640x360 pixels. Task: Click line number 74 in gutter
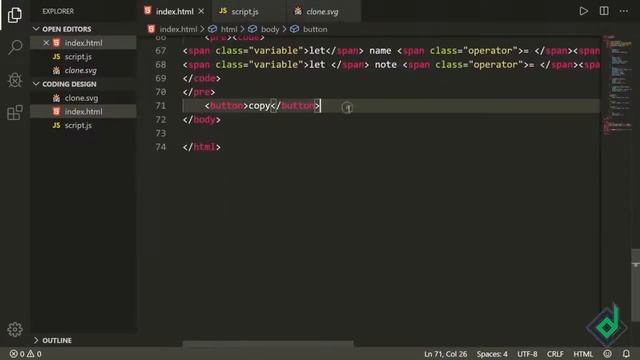(x=161, y=147)
